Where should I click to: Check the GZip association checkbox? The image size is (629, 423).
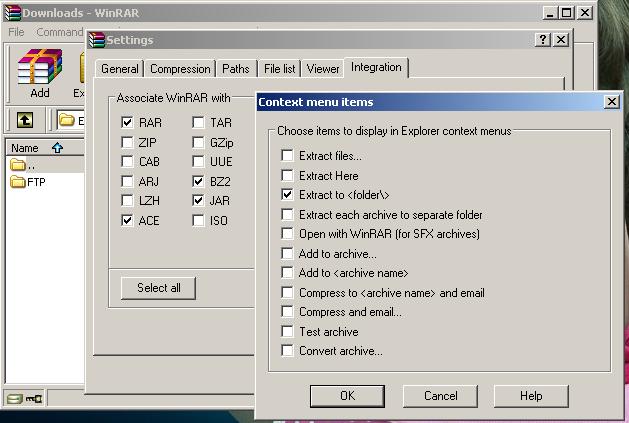pos(198,142)
